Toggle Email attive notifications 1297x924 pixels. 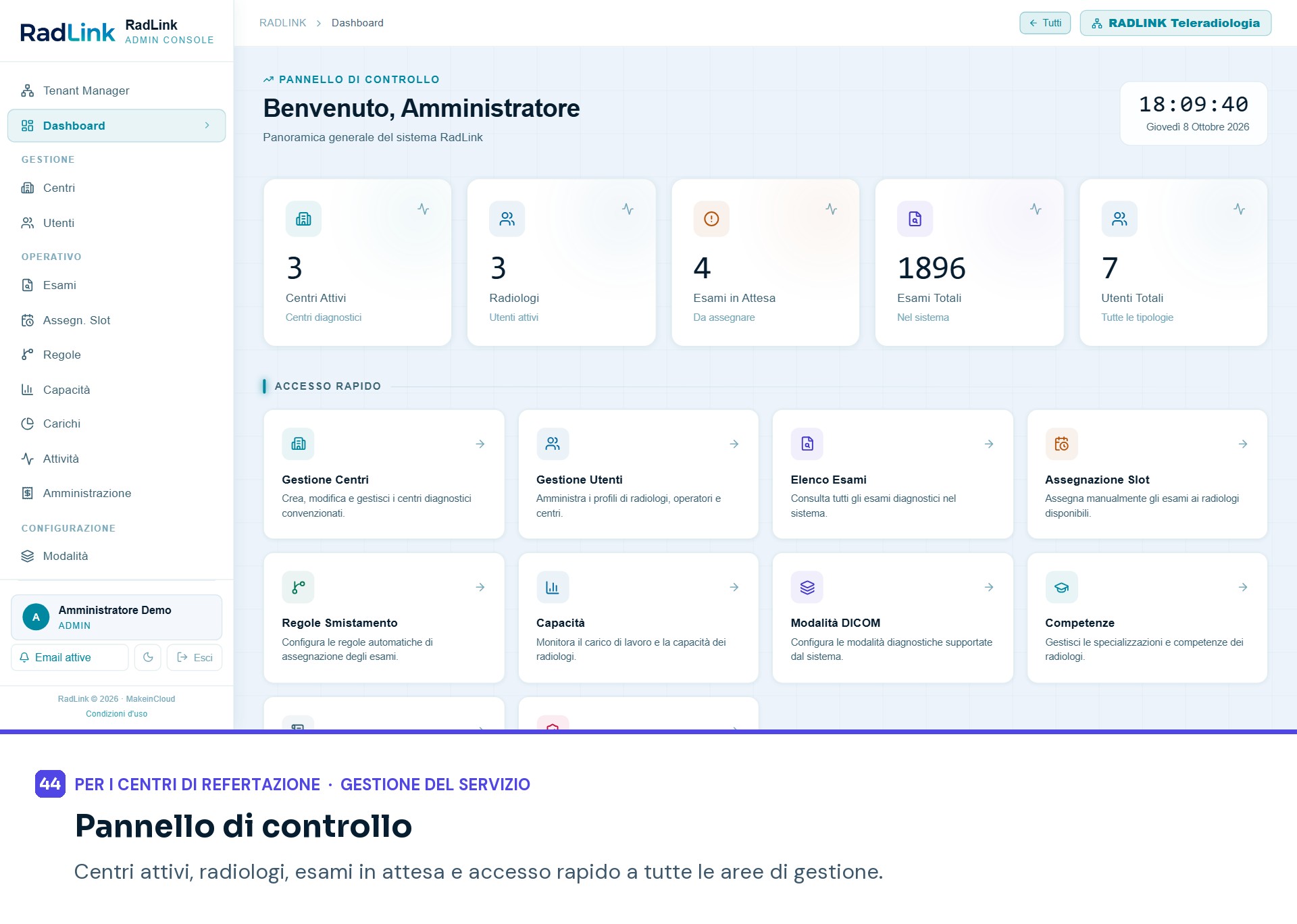tap(70, 657)
